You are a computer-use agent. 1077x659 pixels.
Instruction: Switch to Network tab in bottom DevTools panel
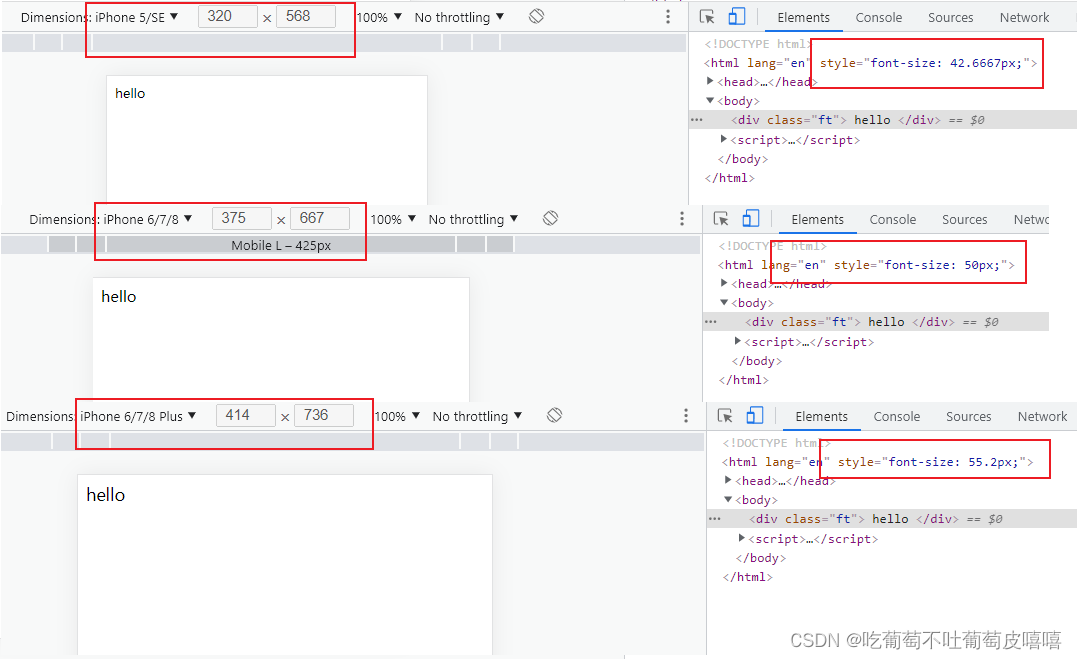point(1043,416)
